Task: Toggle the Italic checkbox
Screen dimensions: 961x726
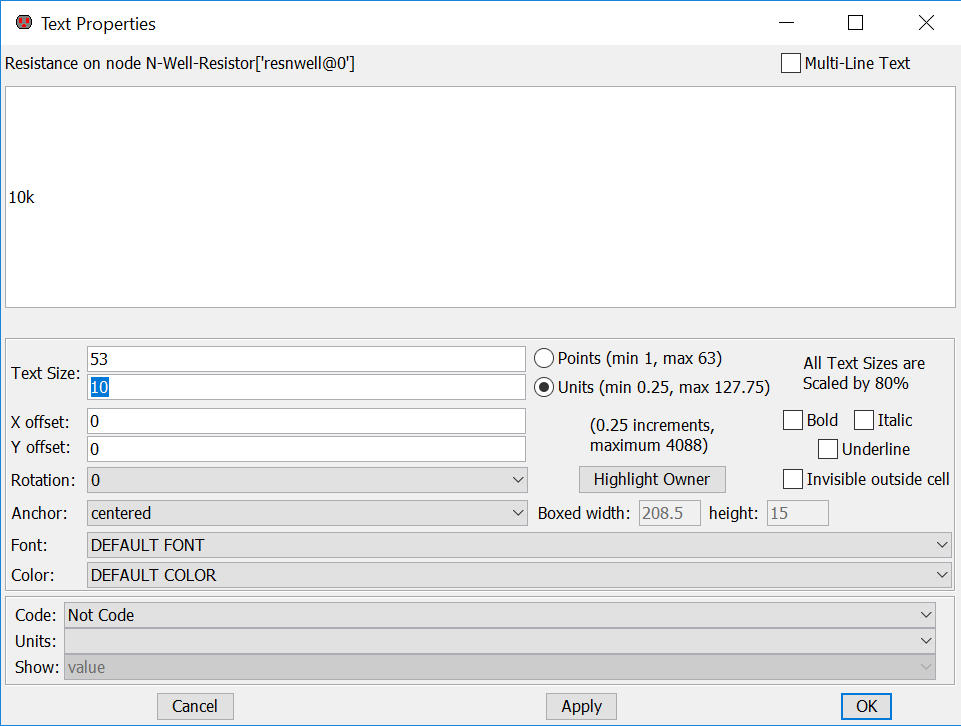Action: tap(864, 420)
